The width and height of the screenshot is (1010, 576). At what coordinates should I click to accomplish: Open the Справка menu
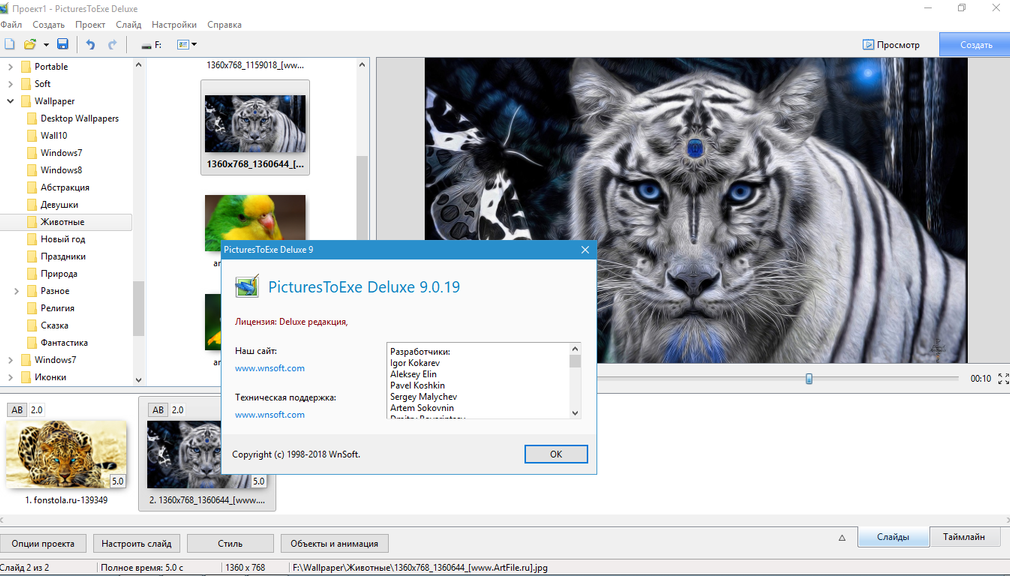(x=224, y=24)
